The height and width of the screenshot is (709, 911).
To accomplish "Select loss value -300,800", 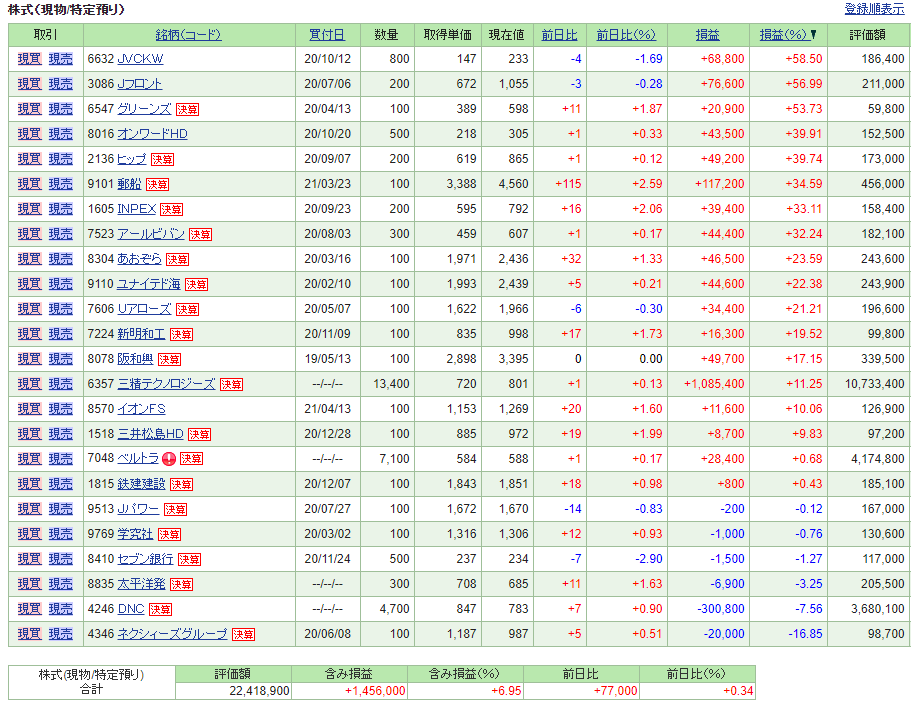I will tap(720, 608).
